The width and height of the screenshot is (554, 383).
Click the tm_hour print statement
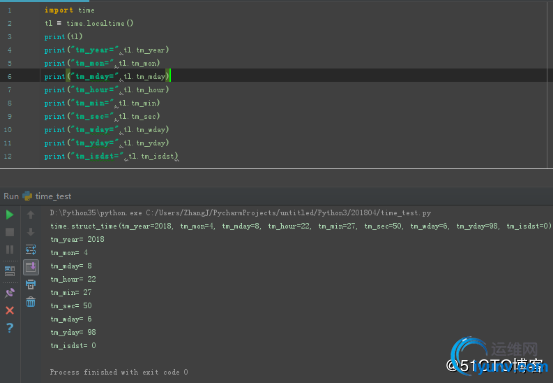[x=107, y=90]
